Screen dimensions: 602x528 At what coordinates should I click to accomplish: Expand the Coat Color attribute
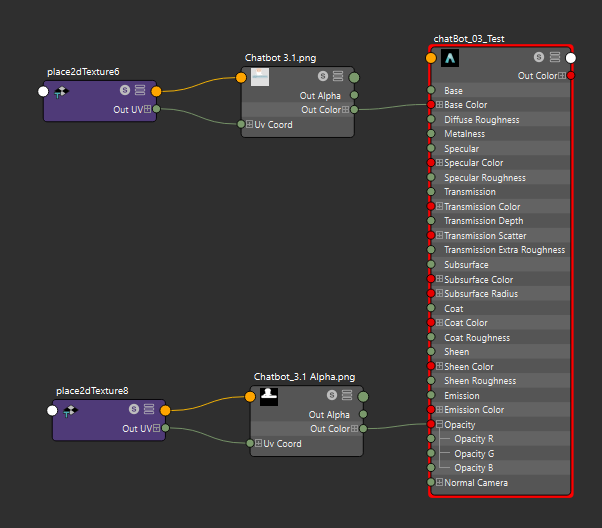[440, 323]
